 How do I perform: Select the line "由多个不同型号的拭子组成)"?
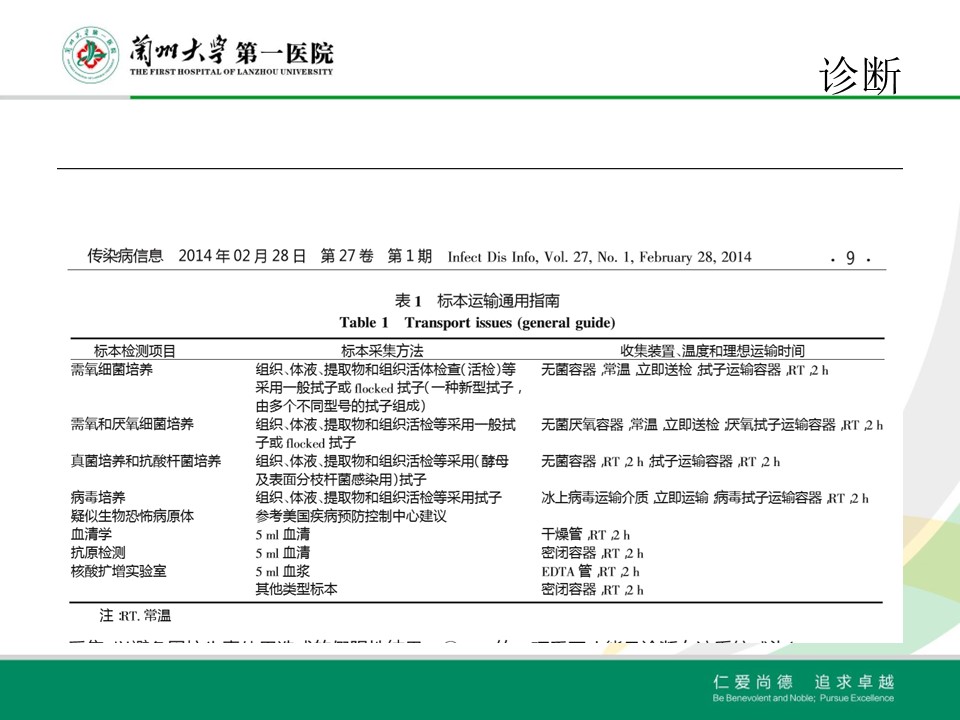tap(340, 406)
